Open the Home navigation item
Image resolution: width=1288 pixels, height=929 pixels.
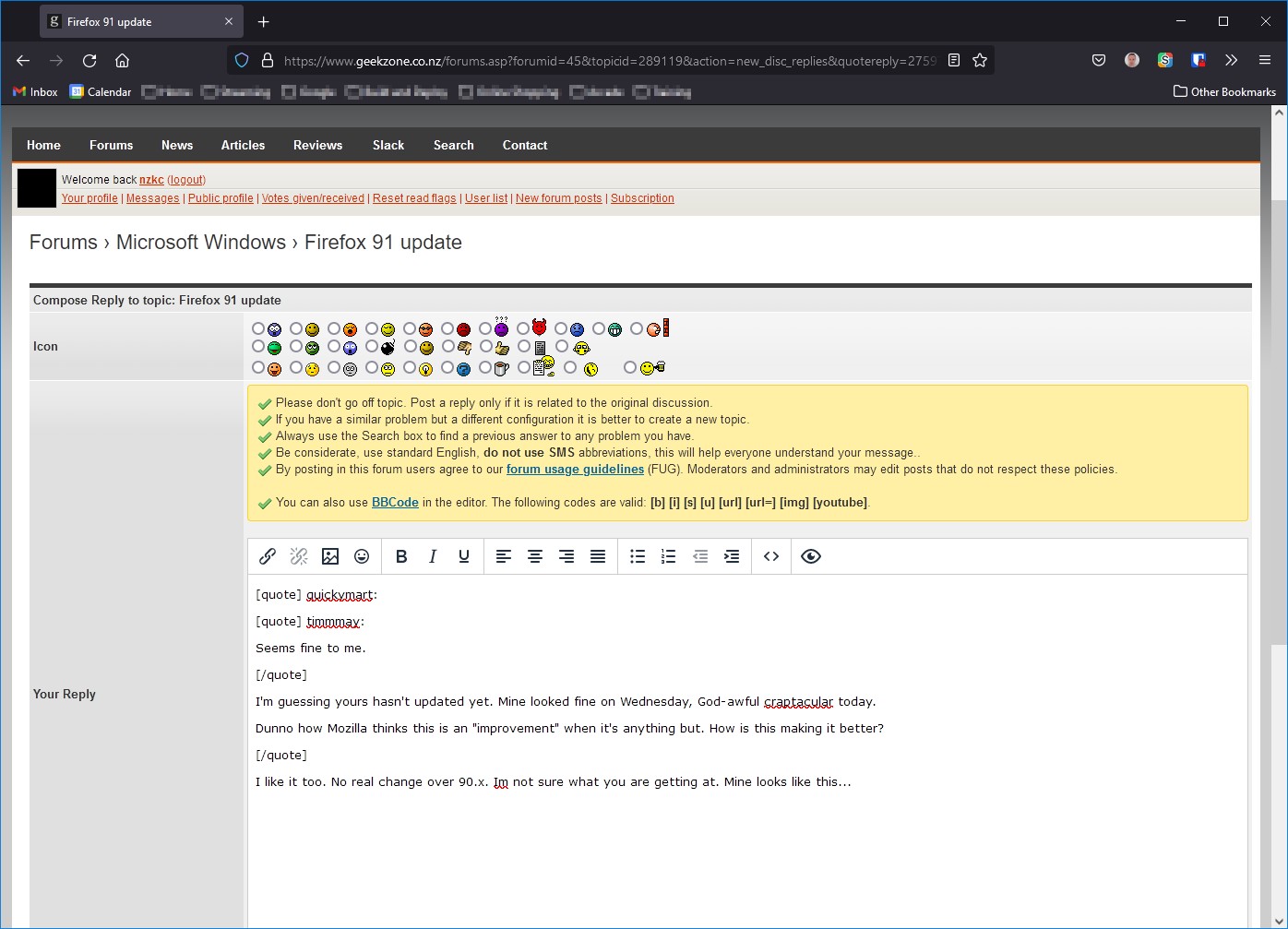[x=43, y=145]
